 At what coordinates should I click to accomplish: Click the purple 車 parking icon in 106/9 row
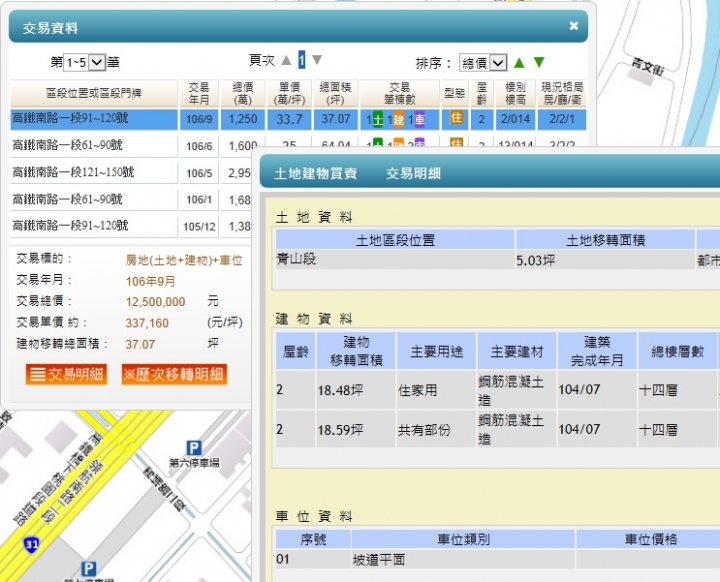(x=420, y=120)
